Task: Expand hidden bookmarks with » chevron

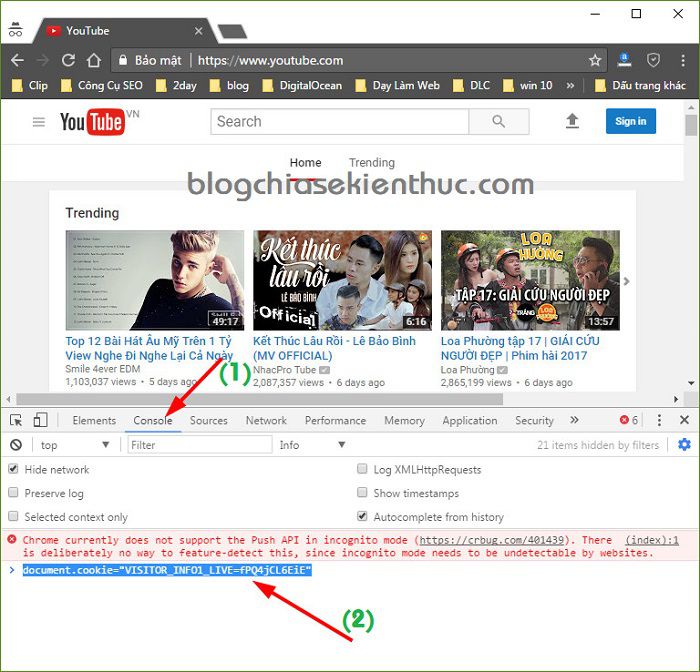Action: (570, 85)
